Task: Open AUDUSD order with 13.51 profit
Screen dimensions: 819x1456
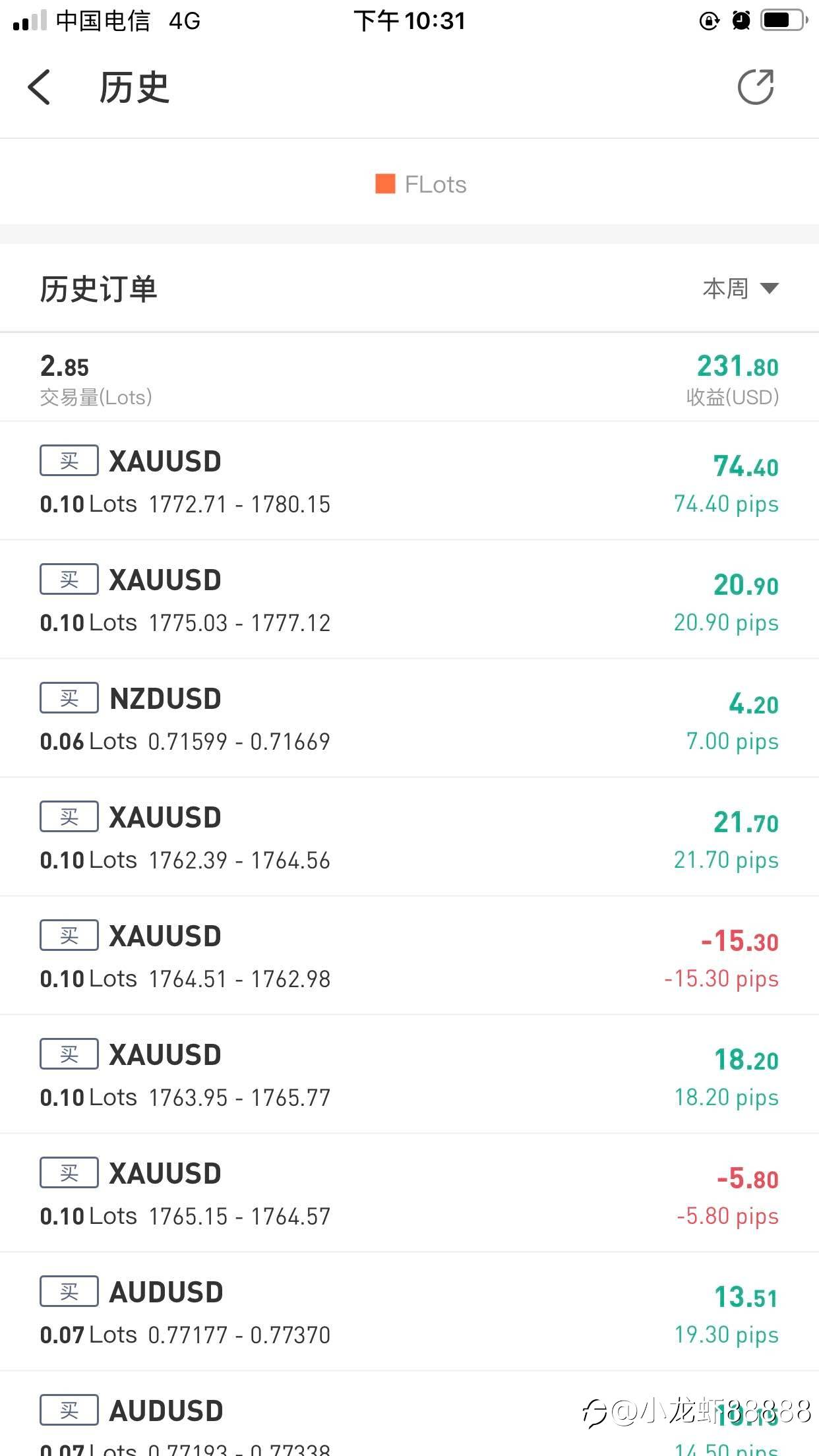Action: [409, 1312]
